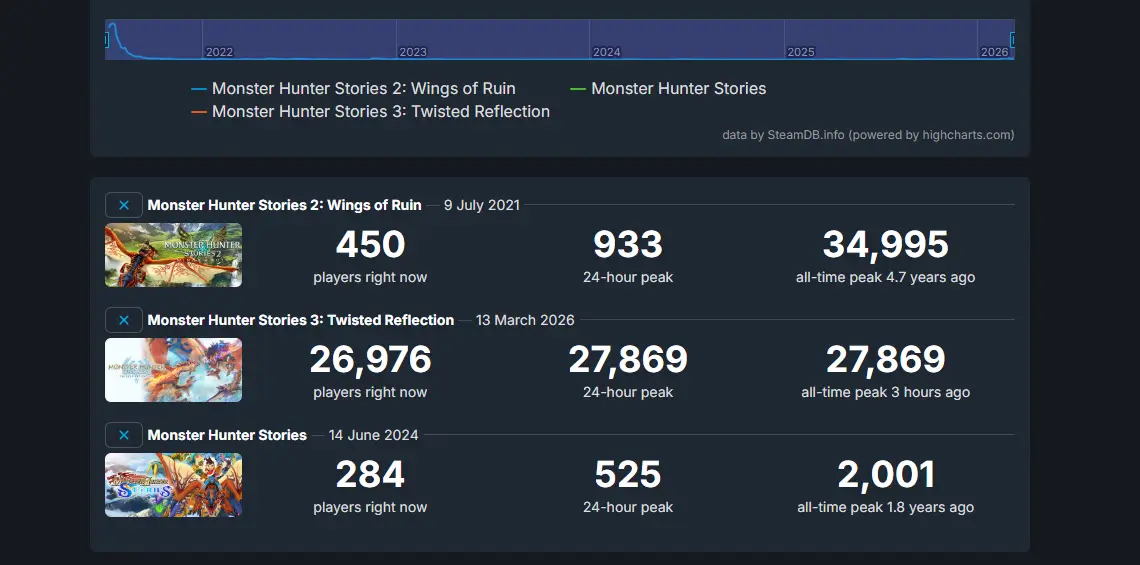Viewport: 1140px width, 565px height.
Task: Grab the left handle of the range navigator
Action: coord(106,40)
